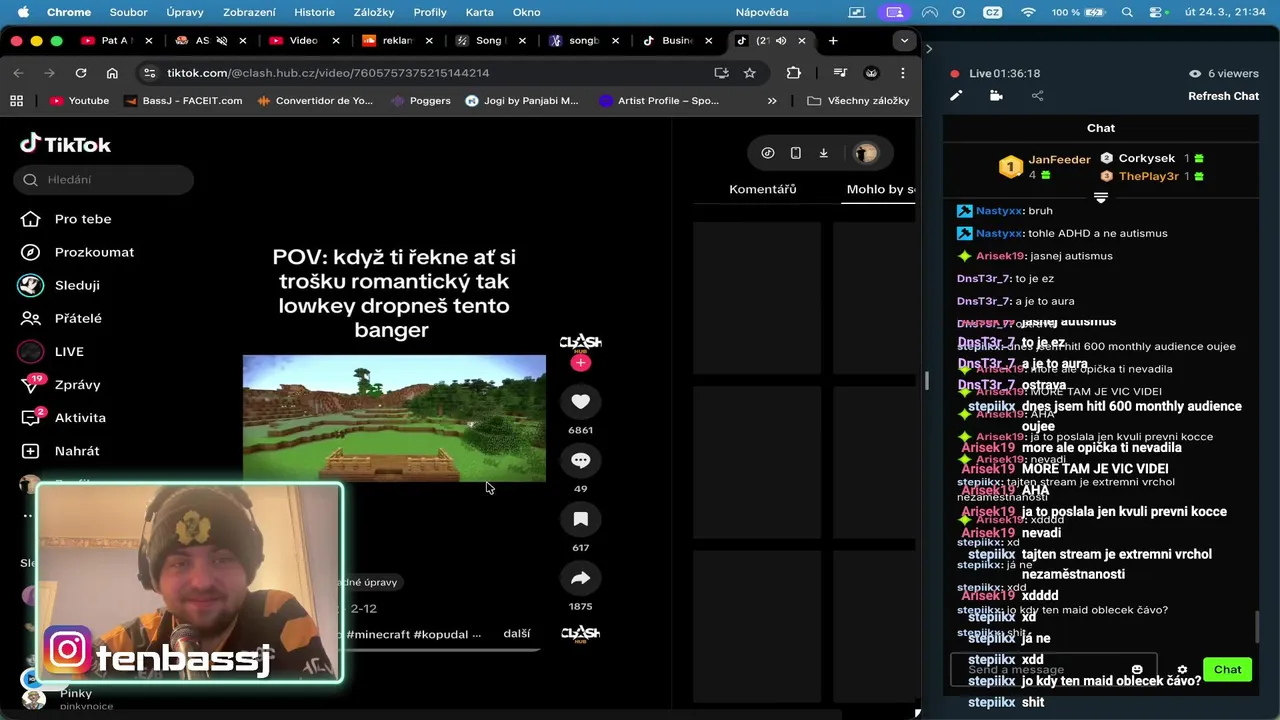Bookmark this page with the star icon

coord(749,73)
